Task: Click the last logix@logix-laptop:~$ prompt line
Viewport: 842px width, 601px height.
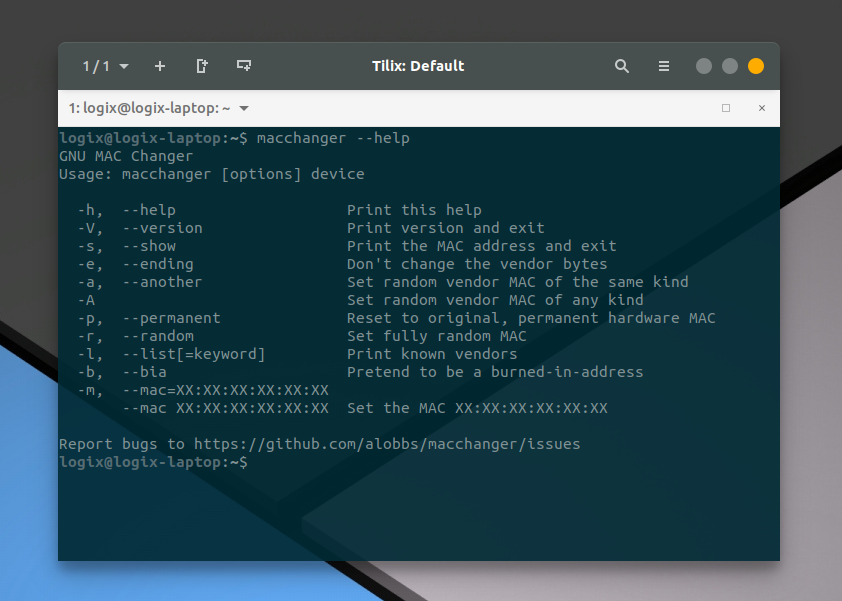Action: coord(154,462)
